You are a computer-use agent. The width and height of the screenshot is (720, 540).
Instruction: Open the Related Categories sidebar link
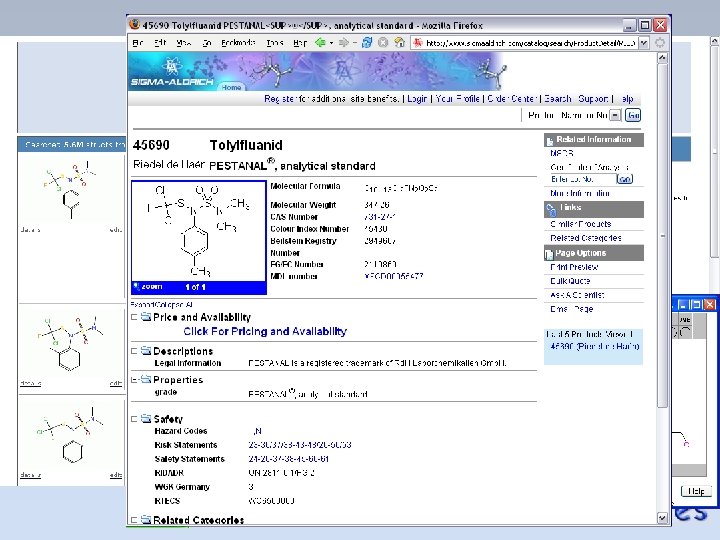(x=586, y=238)
